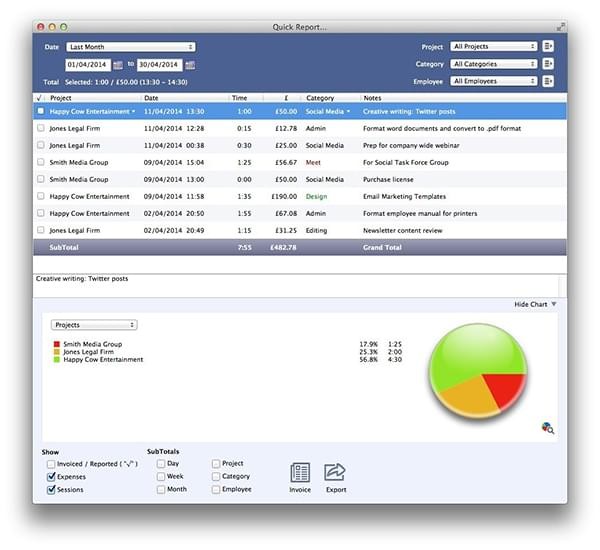Collapse chart with Hide Chart triangle
The image size is (600, 550).
click(x=554, y=304)
